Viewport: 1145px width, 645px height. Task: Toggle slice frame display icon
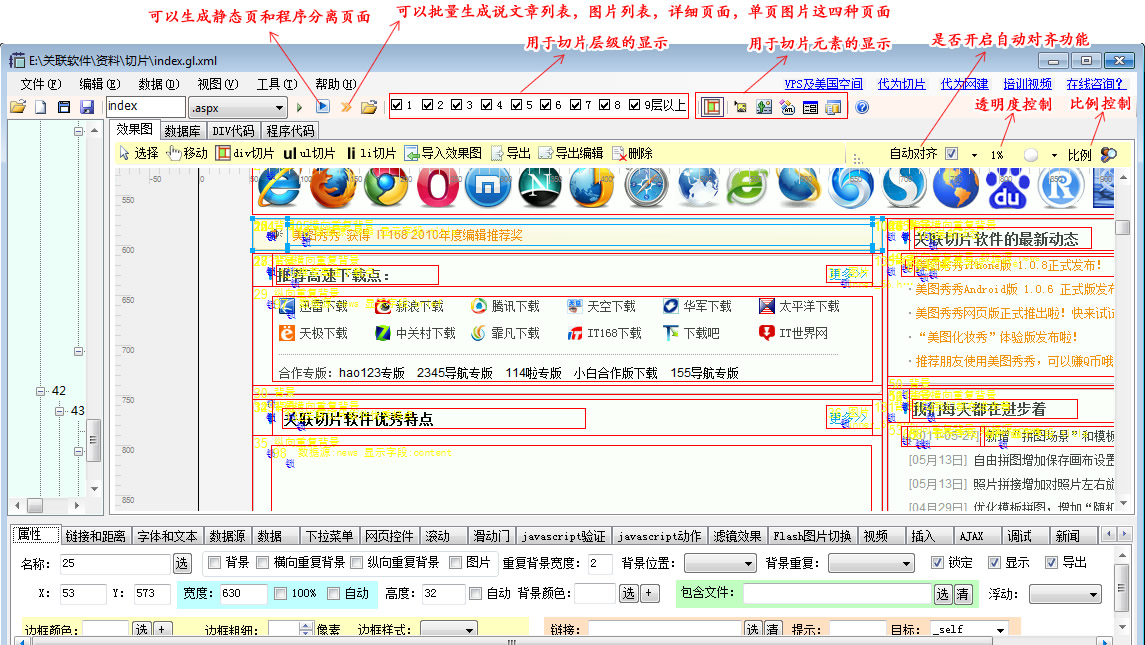(x=711, y=107)
